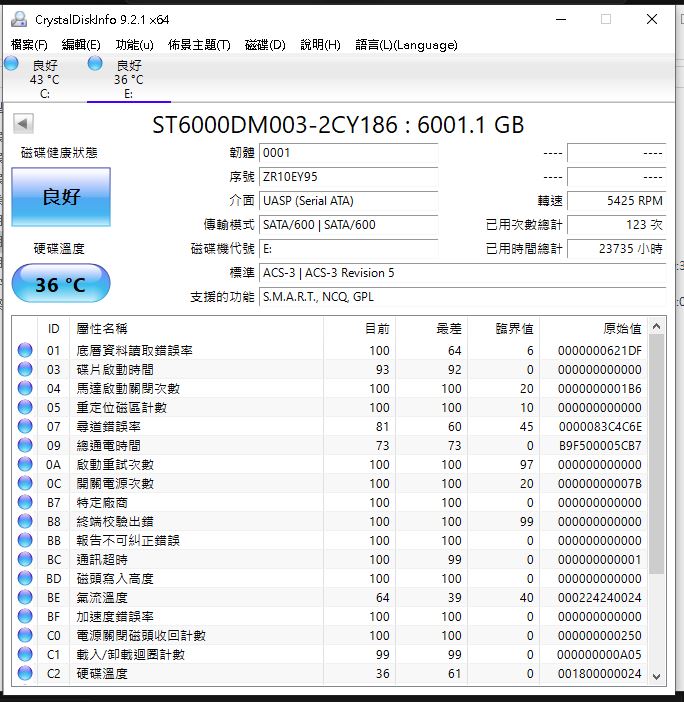Click the ID column header
This screenshot has width=684, height=702.
[x=53, y=329]
